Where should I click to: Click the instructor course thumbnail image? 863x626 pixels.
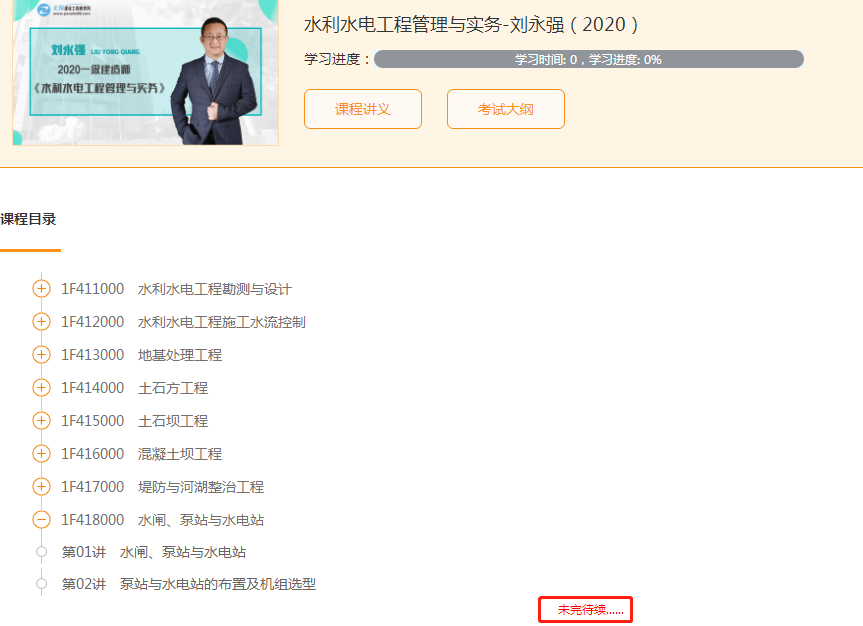pyautogui.click(x=145, y=73)
